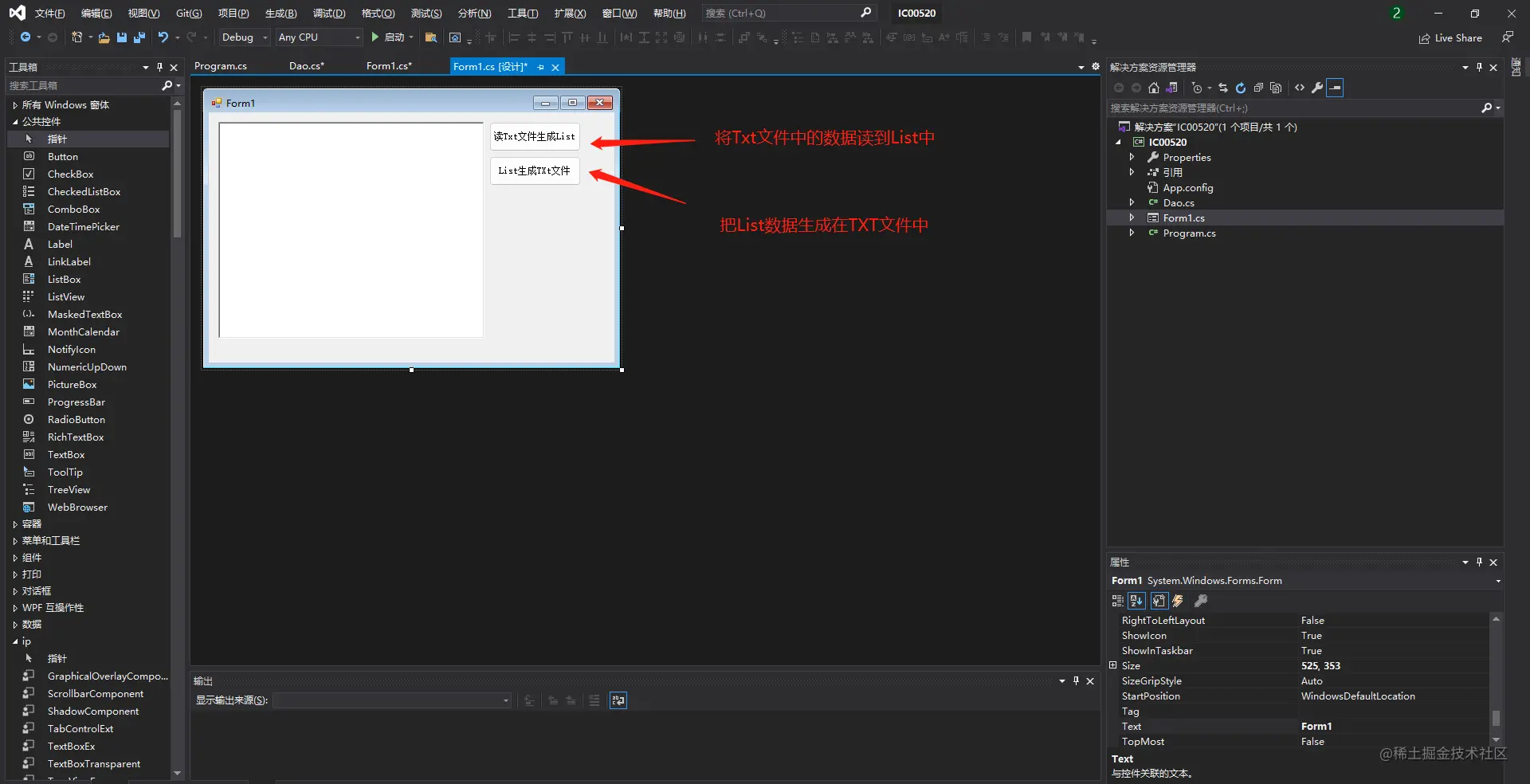Click the Save All icon in the toolbar
Viewport: 1530px width, 784px height.
coord(139,37)
